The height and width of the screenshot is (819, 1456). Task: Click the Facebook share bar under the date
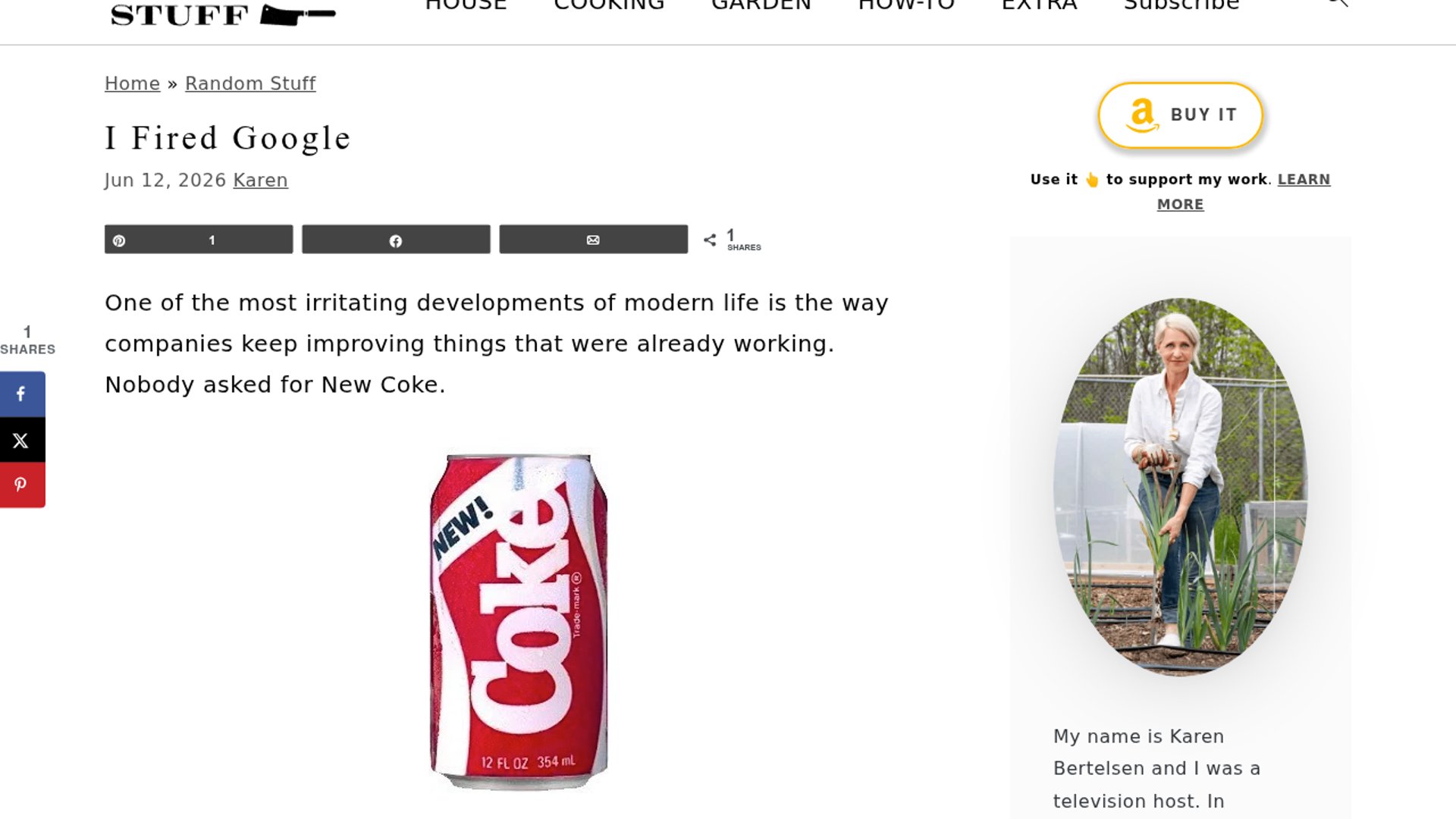tap(396, 240)
